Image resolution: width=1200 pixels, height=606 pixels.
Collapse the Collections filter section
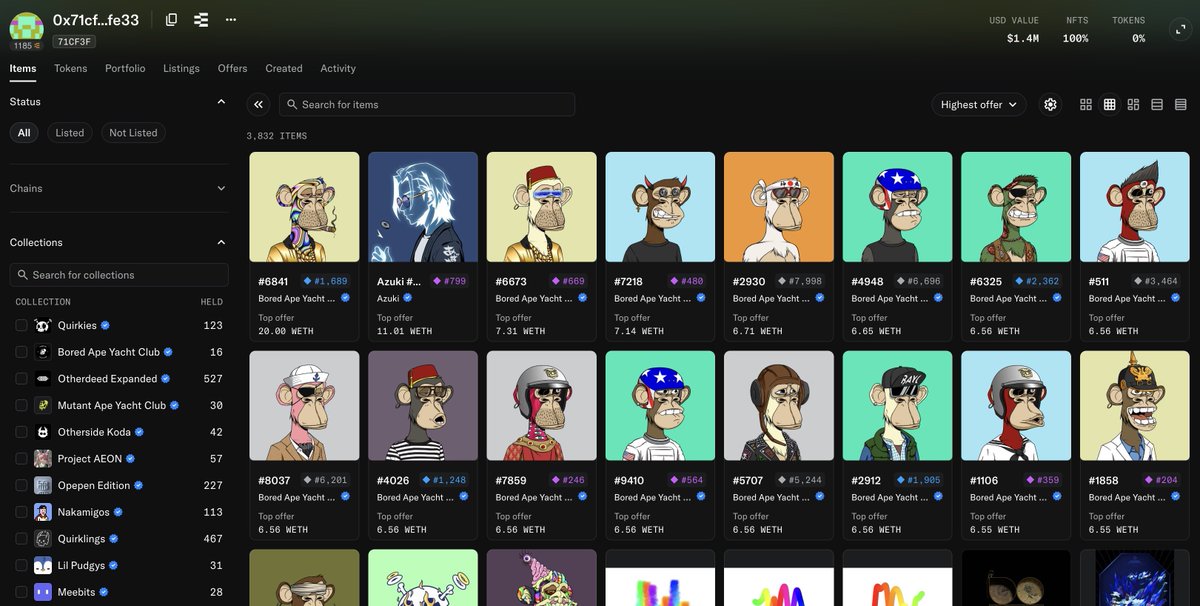click(221, 242)
